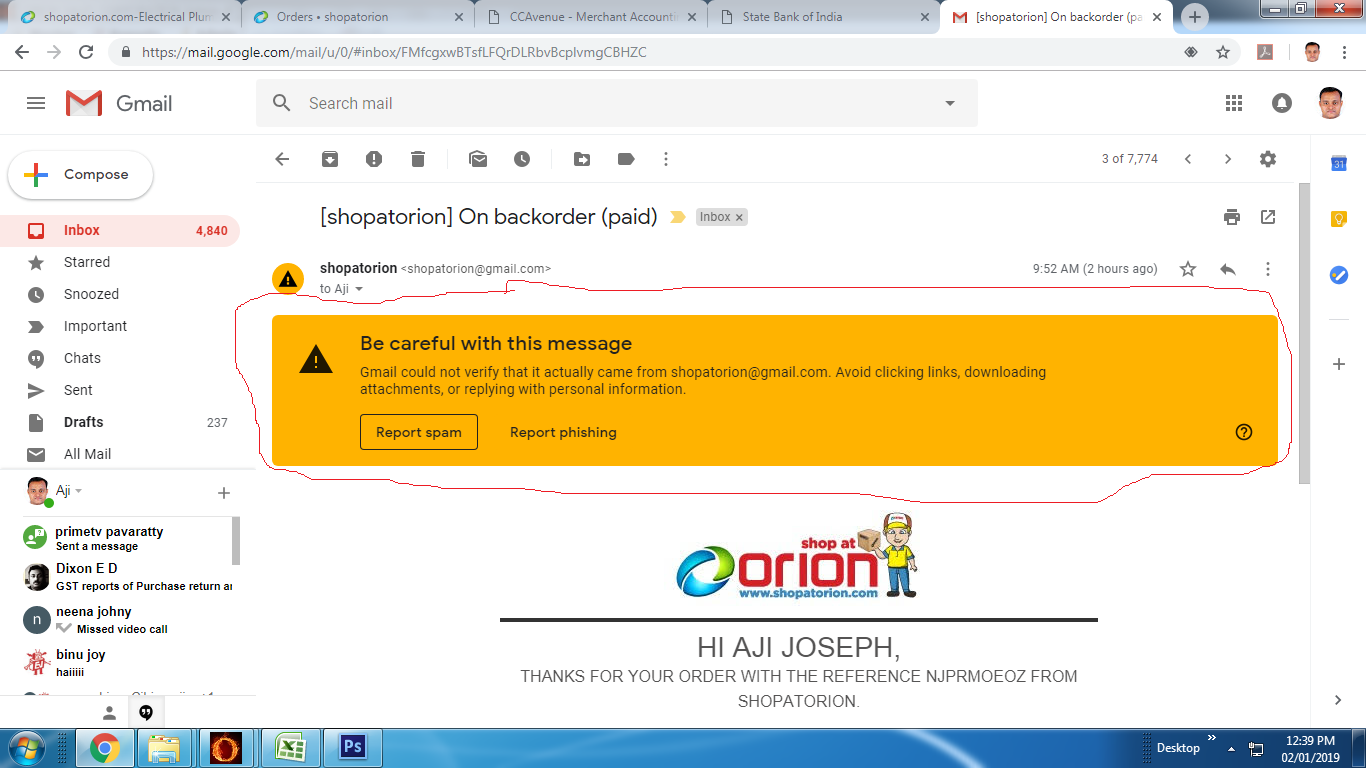Image resolution: width=1366 pixels, height=768 pixels.
Task: Switch to the shopatorion.com-Electrical tab
Action: click(x=123, y=17)
